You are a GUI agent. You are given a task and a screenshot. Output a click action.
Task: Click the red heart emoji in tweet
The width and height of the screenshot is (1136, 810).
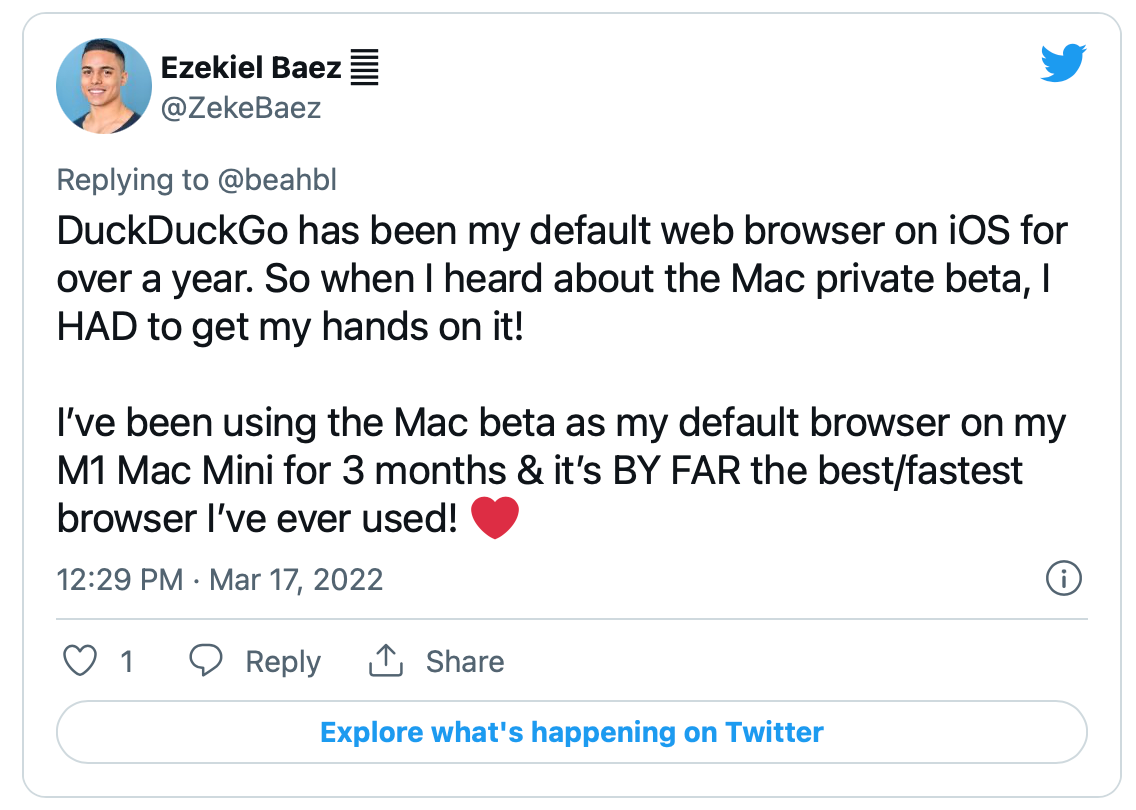(495, 518)
